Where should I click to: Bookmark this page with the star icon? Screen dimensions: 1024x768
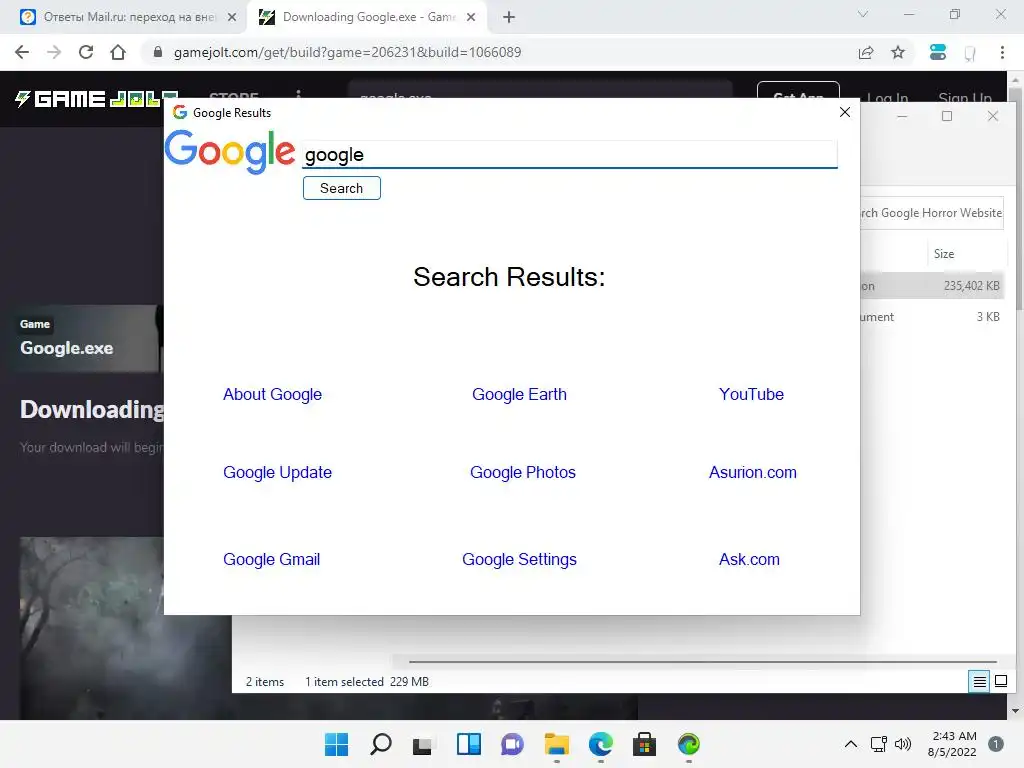pos(898,52)
